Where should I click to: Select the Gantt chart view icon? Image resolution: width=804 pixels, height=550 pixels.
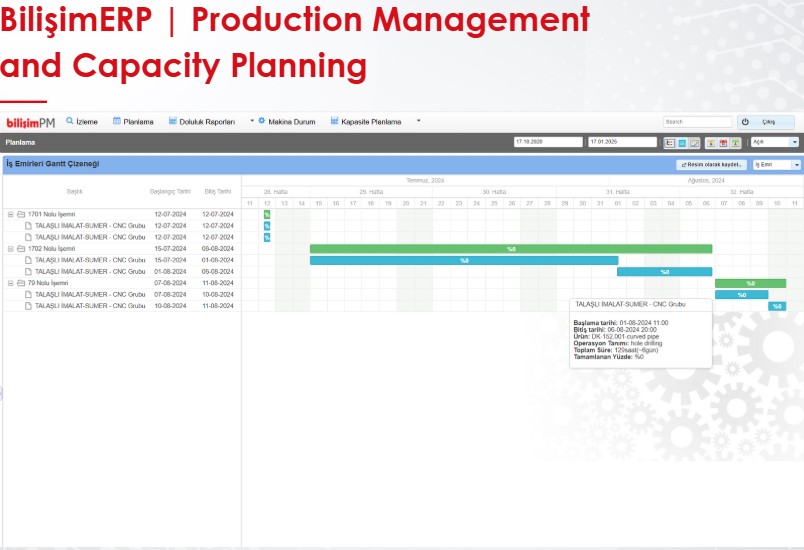[669, 143]
